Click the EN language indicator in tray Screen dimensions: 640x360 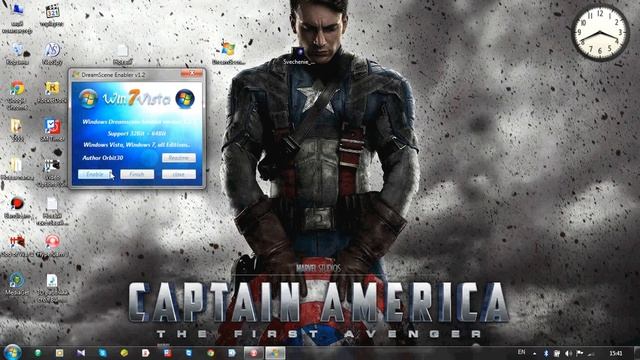tap(521, 352)
